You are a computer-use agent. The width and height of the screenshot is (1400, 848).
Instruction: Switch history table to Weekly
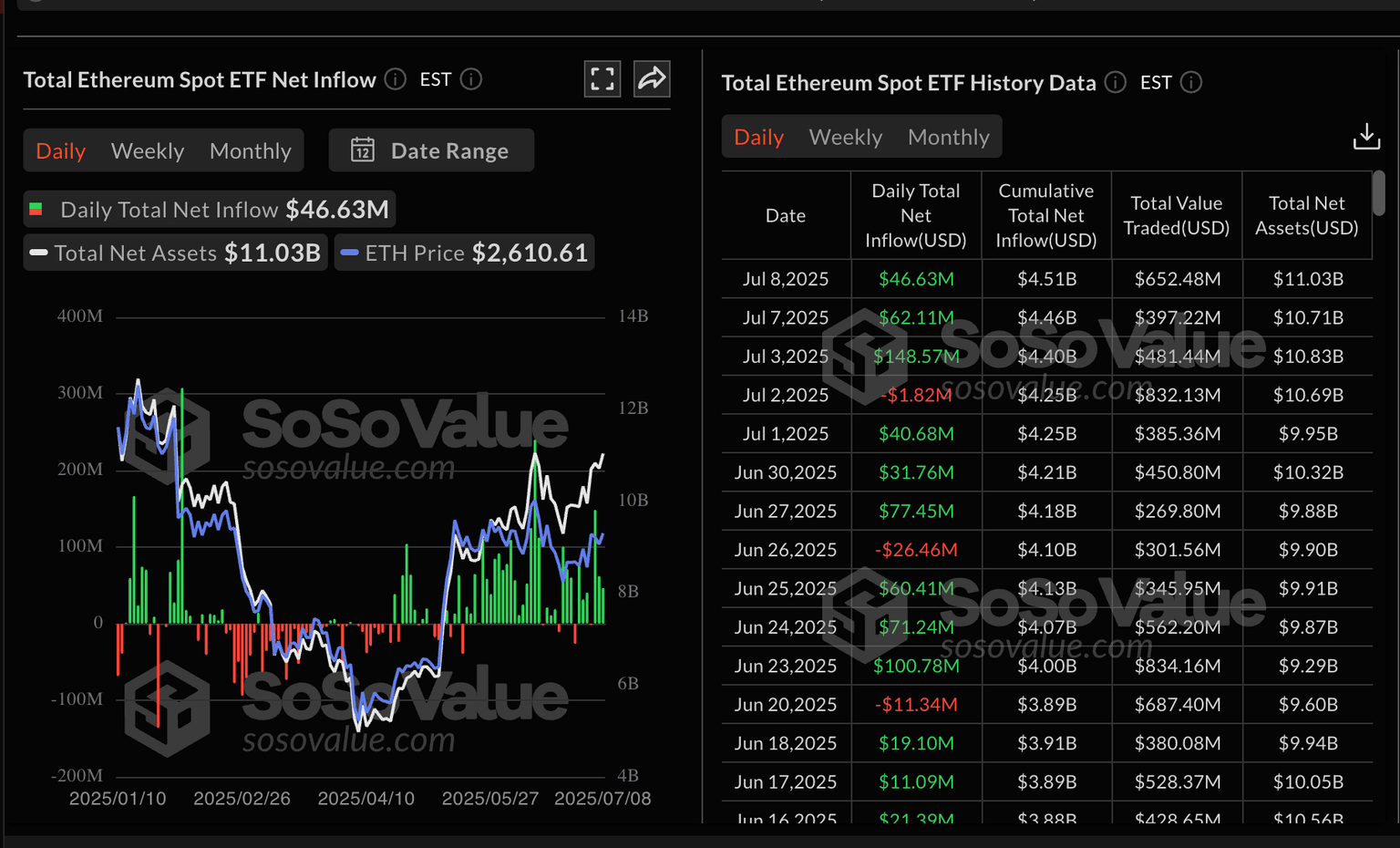(846, 137)
